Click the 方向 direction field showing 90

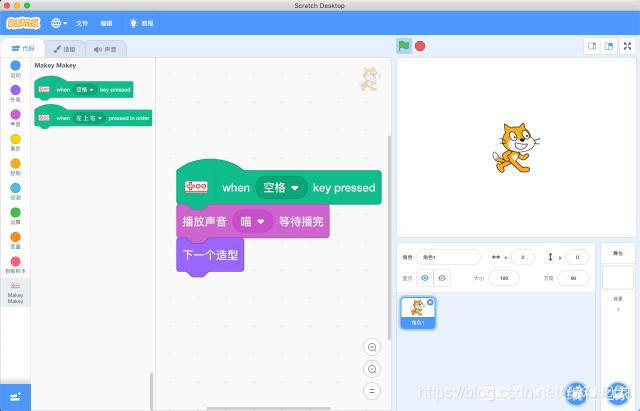(x=573, y=278)
